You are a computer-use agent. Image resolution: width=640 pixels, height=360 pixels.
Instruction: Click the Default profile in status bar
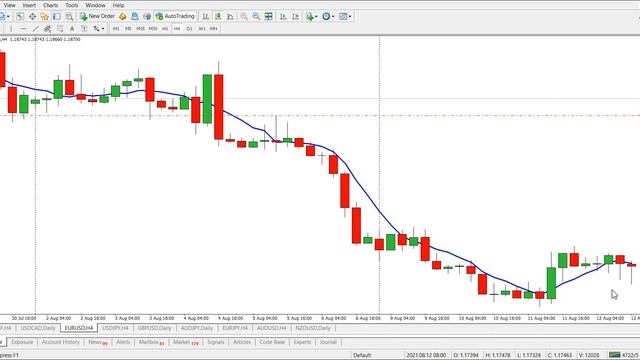pyautogui.click(x=362, y=355)
